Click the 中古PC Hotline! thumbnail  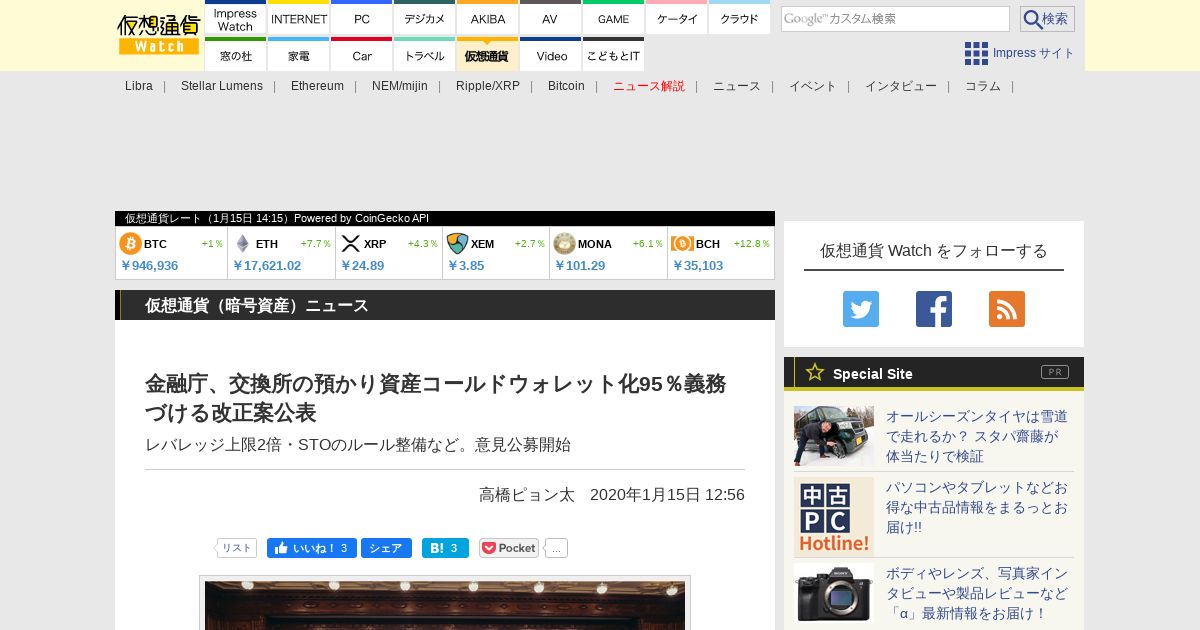834,517
